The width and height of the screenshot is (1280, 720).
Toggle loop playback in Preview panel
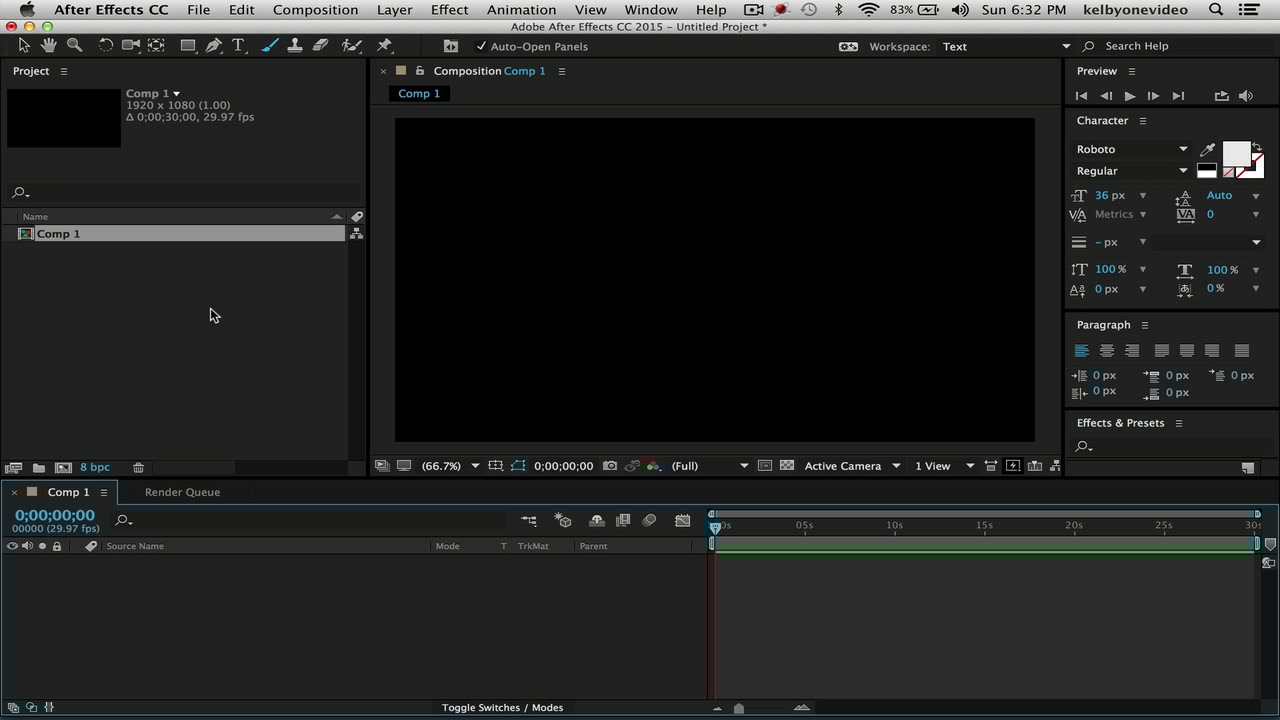1221,96
